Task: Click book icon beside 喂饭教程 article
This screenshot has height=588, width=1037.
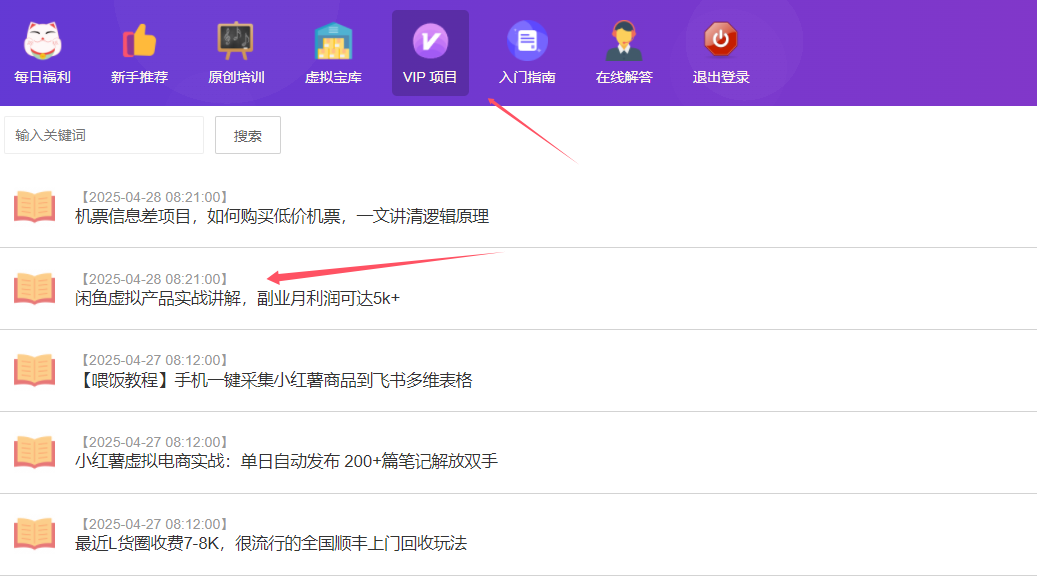Action: click(x=34, y=370)
